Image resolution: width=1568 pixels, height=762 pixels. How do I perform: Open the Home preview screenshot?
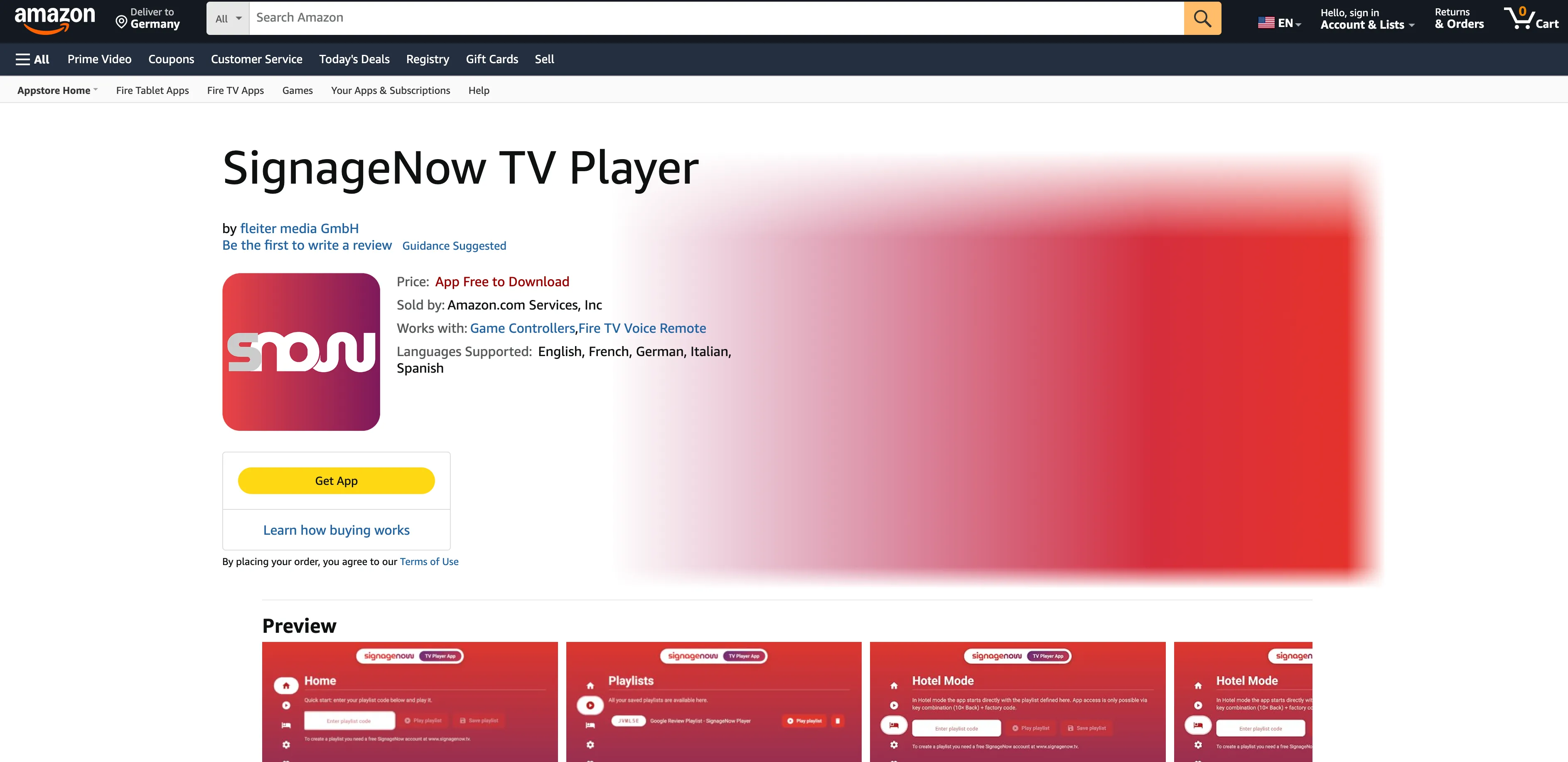(x=410, y=702)
